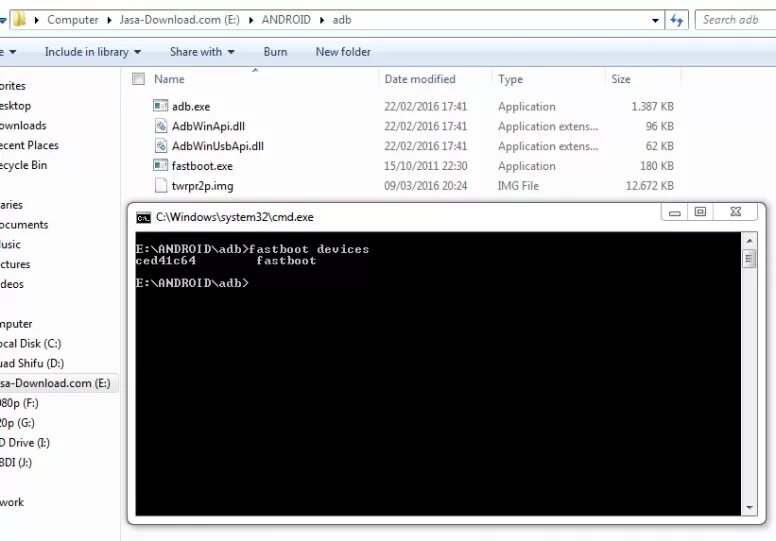Click the twrpr2p.img file icon
Screen dimensions: 776x541
click(x=161, y=185)
